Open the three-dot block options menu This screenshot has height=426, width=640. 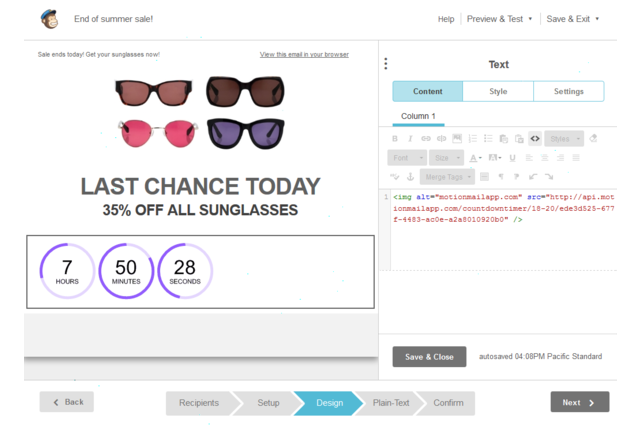[x=386, y=64]
